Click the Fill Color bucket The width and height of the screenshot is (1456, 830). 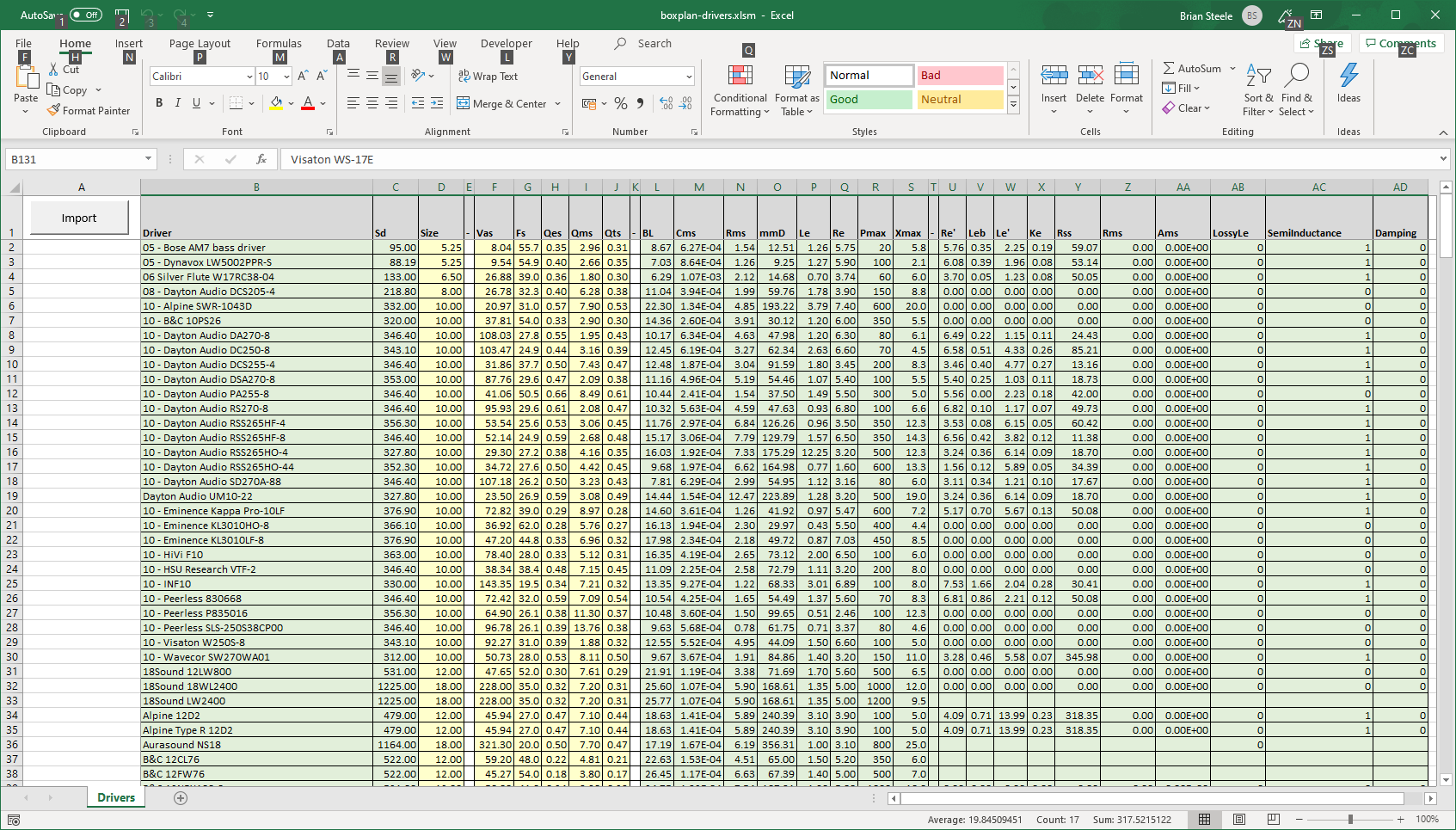[x=276, y=103]
